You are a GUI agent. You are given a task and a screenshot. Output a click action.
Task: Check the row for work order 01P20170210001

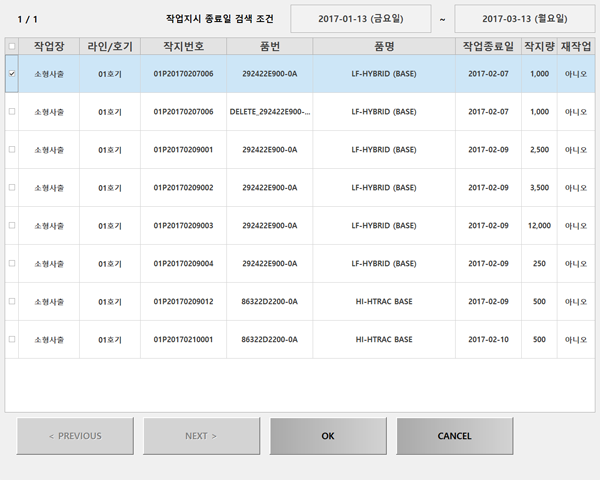point(11,340)
